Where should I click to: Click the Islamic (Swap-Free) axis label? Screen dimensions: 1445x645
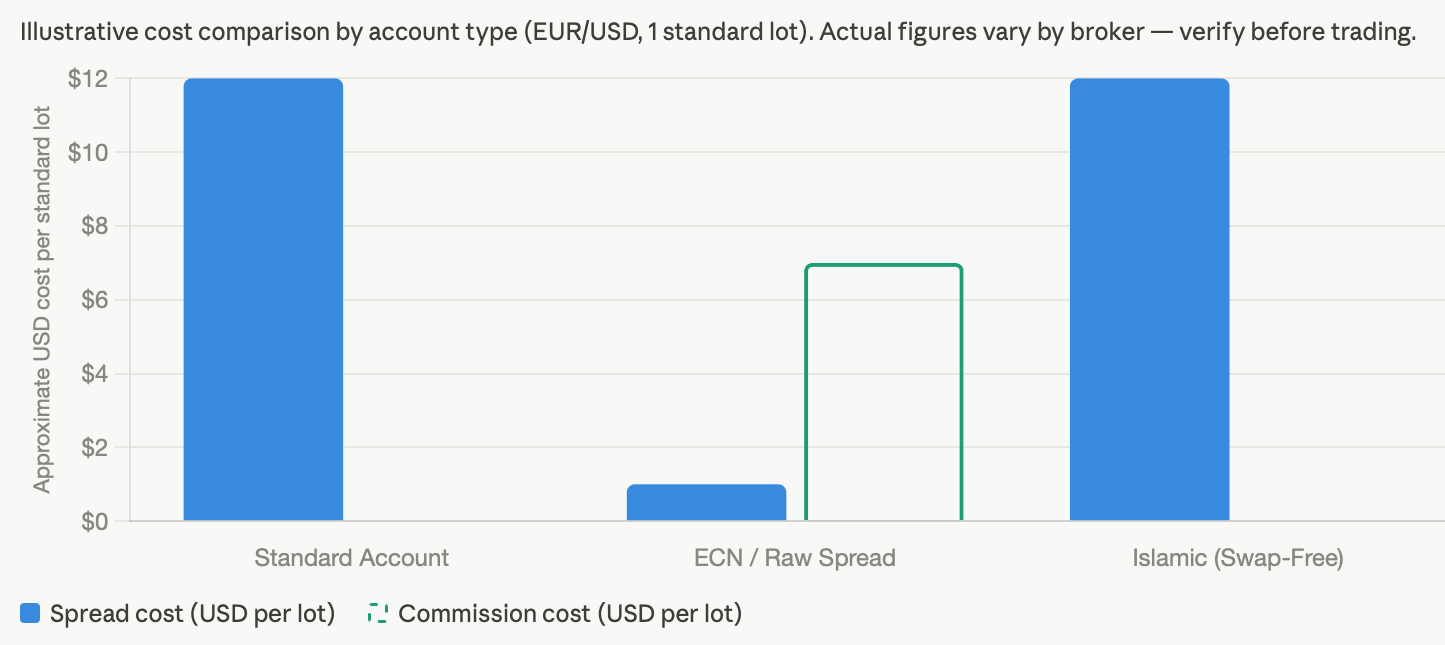click(1238, 558)
